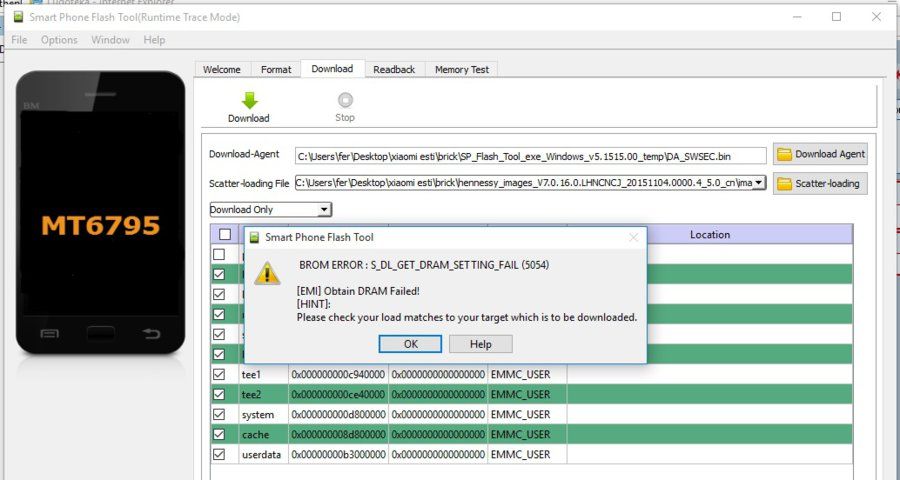Toggle the select-all checkbox in table header
Image resolution: width=900 pixels, height=480 pixels.
[x=225, y=234]
